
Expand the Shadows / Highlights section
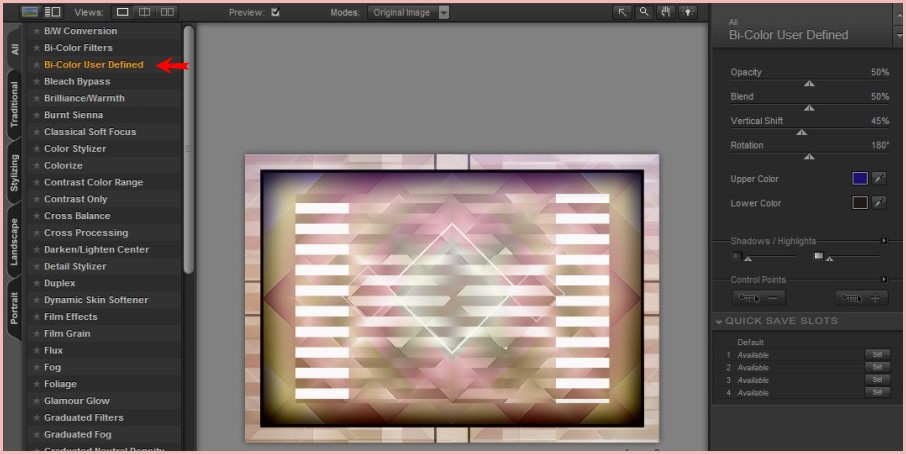883,241
